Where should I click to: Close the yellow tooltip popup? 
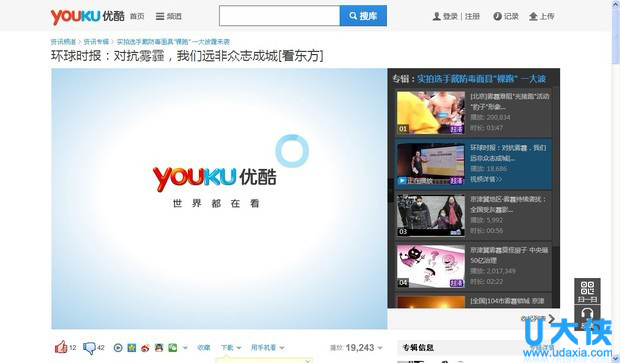pos(308,361)
